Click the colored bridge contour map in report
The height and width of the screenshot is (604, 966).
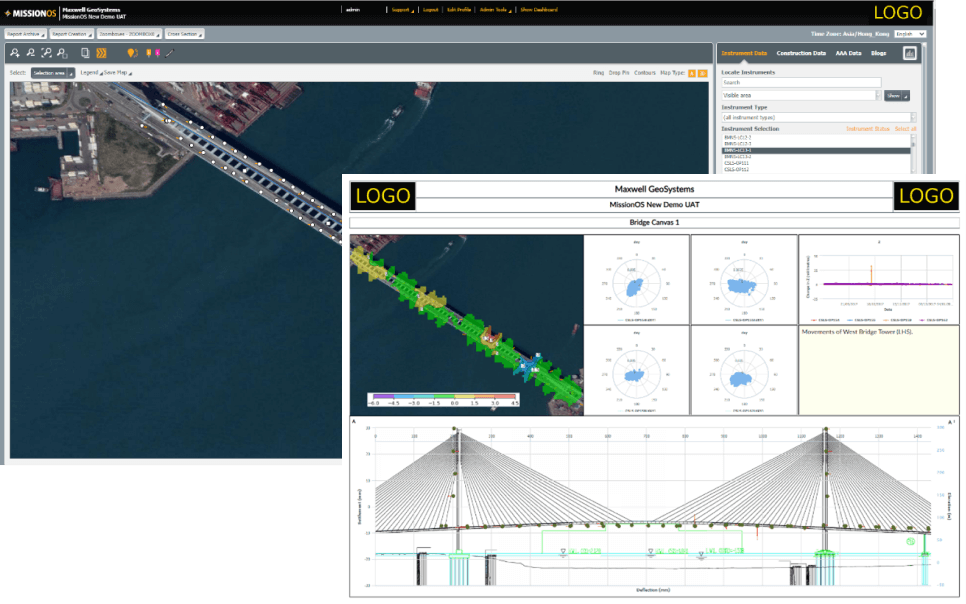(466, 325)
